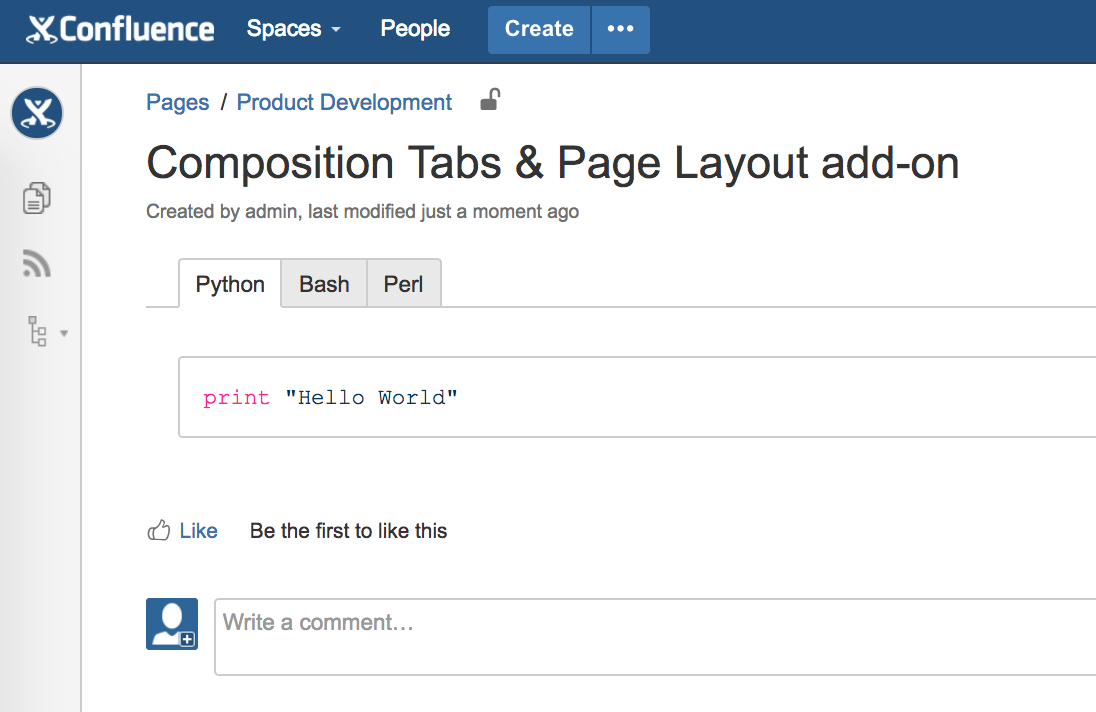This screenshot has width=1096, height=712.
Task: Open the Product Development breadcrumb link
Action: (x=343, y=102)
